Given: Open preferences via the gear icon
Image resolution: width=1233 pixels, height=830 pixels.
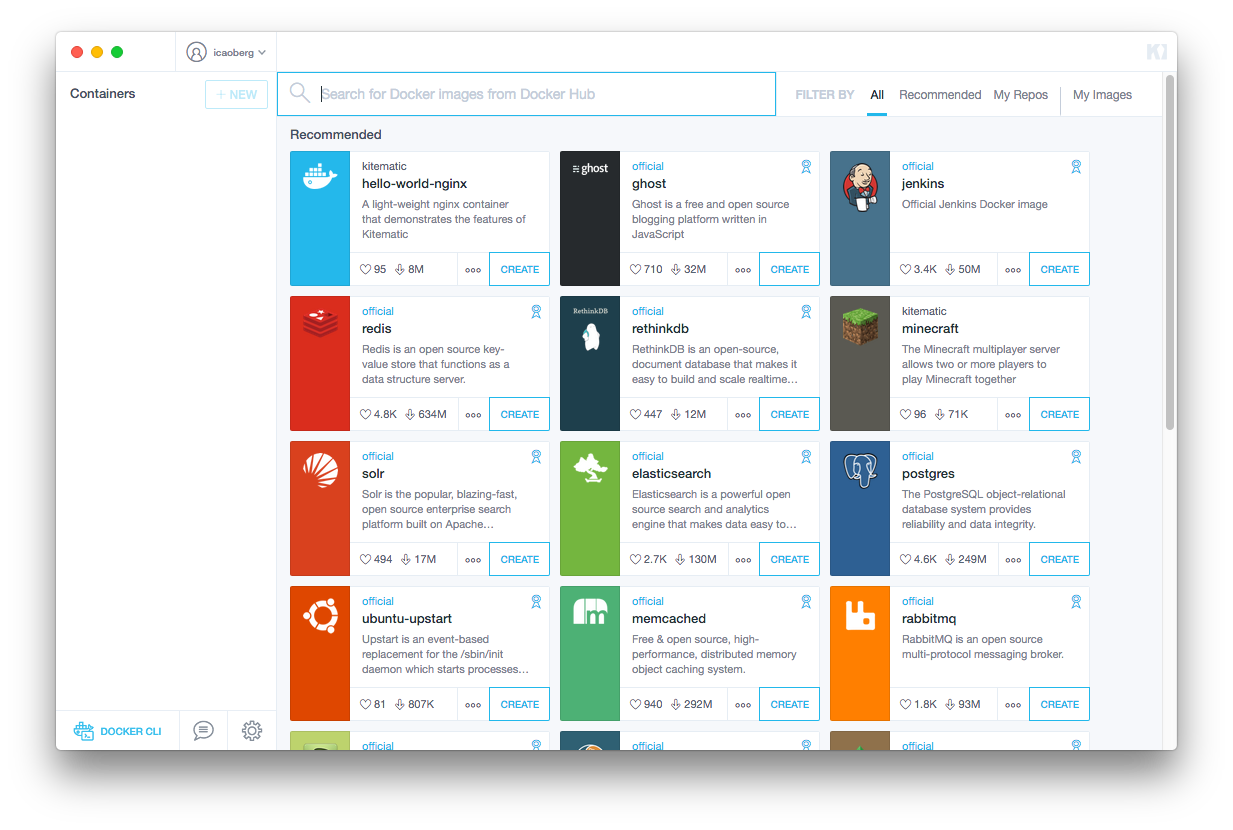Looking at the screenshot, I should pyautogui.click(x=252, y=731).
